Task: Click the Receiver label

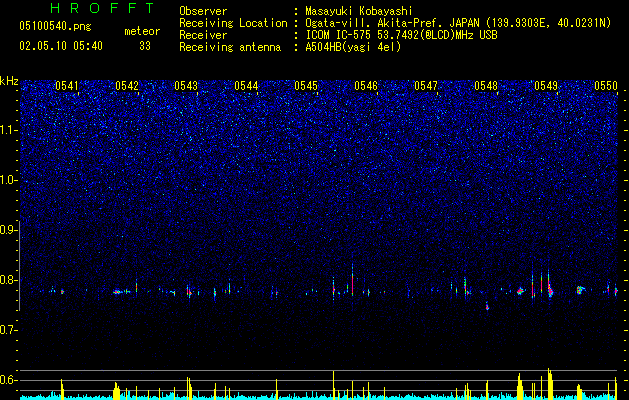Action: click(x=203, y=35)
